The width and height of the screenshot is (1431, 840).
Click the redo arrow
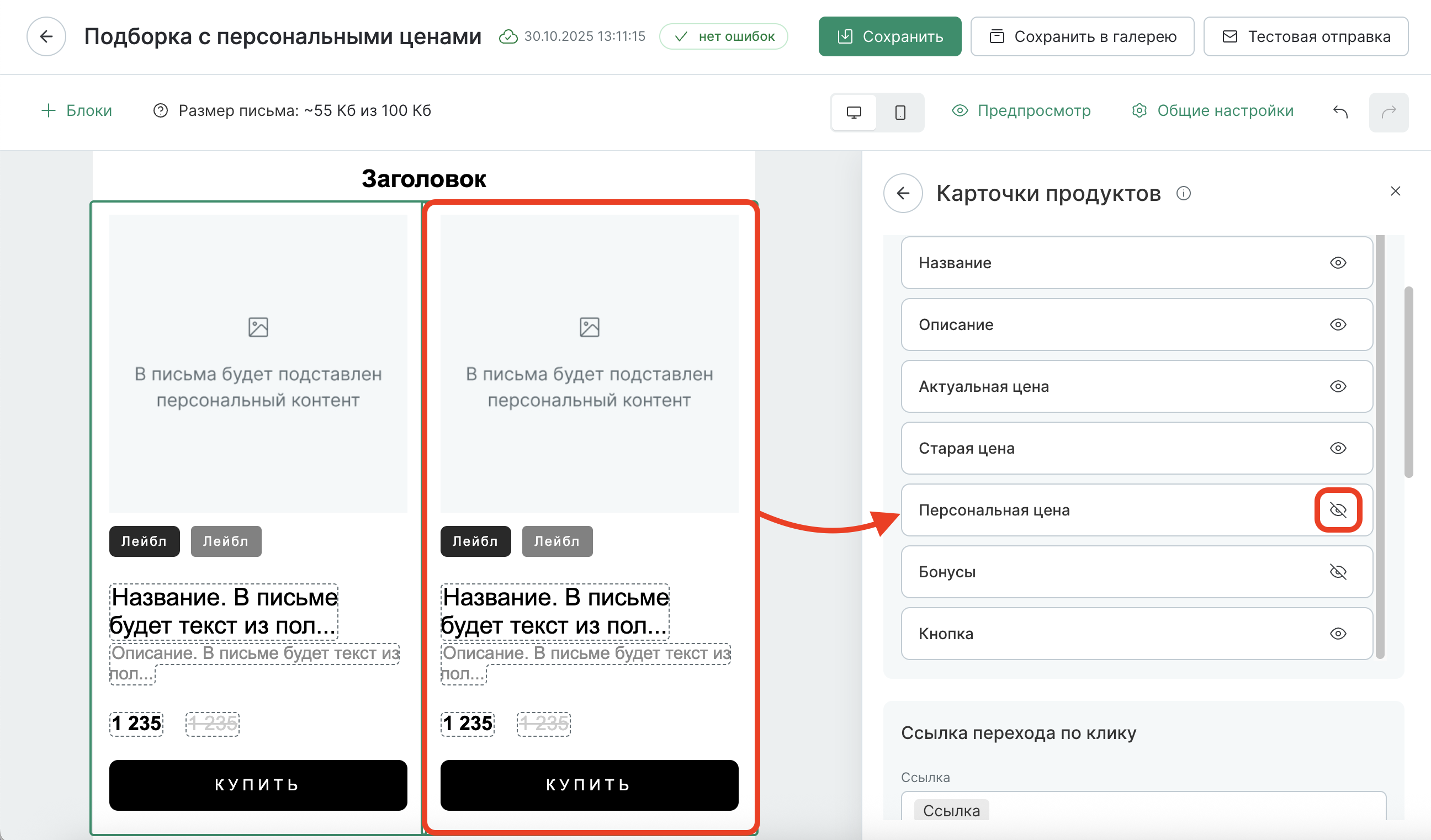point(1388,113)
